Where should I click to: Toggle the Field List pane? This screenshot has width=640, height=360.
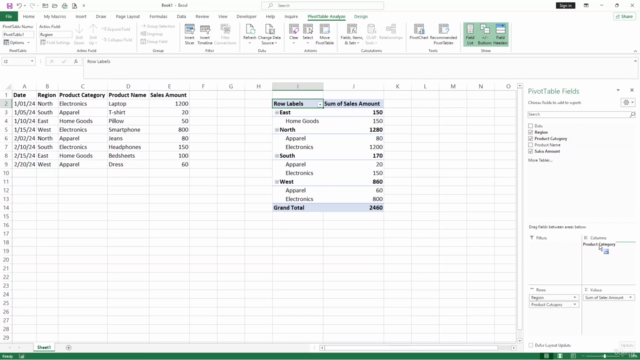pyautogui.click(x=470, y=34)
